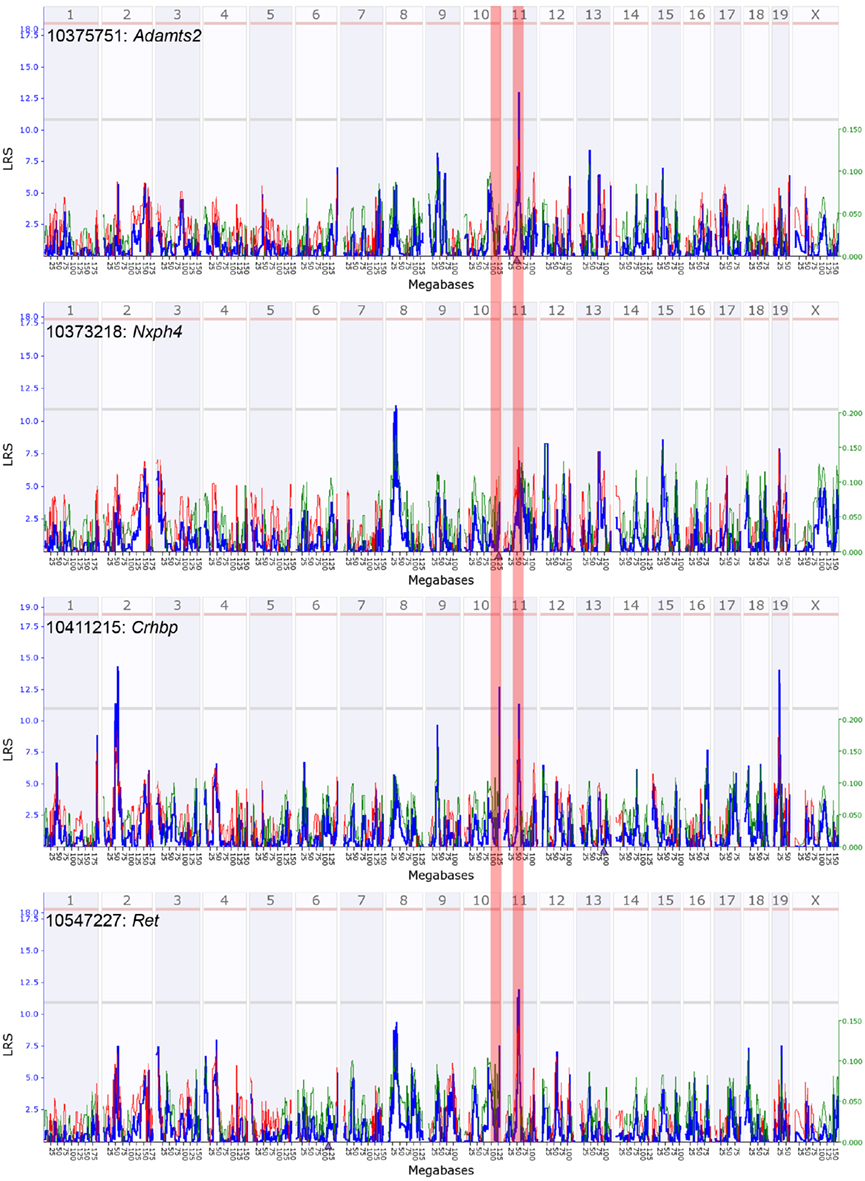Select the '10411215: Crhbp' plot title
This screenshot has height=1181, width=865.
coord(112,626)
